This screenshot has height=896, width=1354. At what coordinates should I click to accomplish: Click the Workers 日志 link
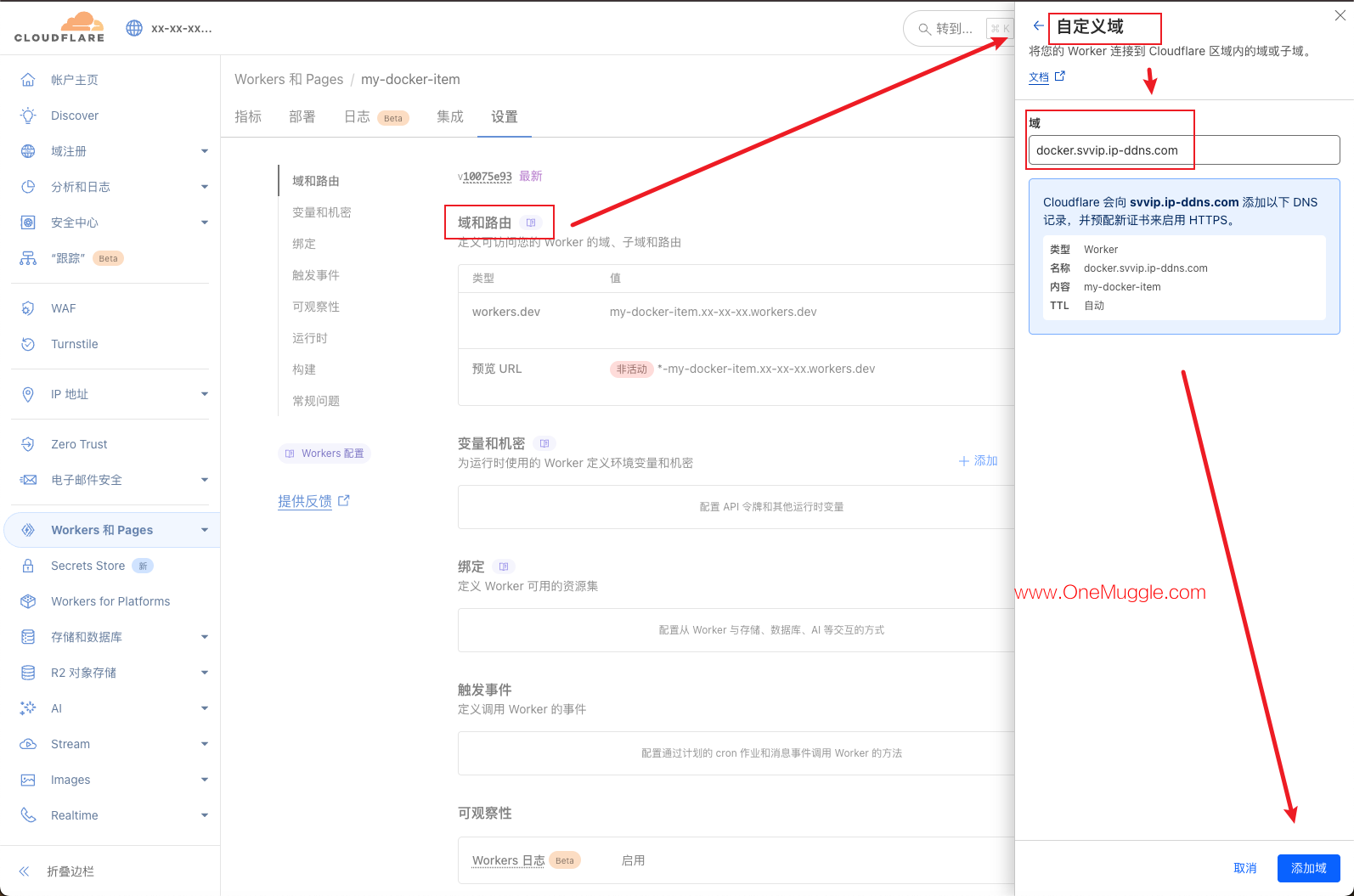pyautogui.click(x=509, y=860)
